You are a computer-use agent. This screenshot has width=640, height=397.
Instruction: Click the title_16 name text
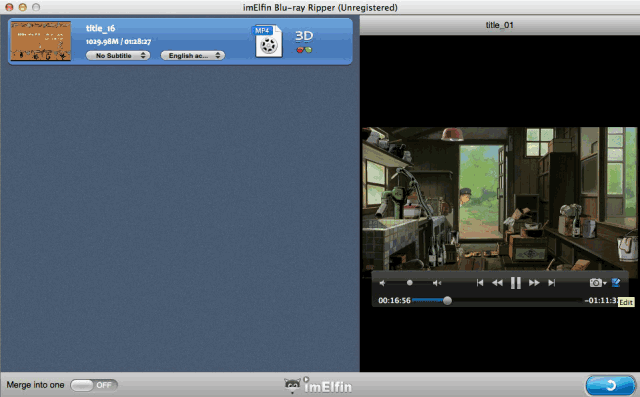point(100,28)
